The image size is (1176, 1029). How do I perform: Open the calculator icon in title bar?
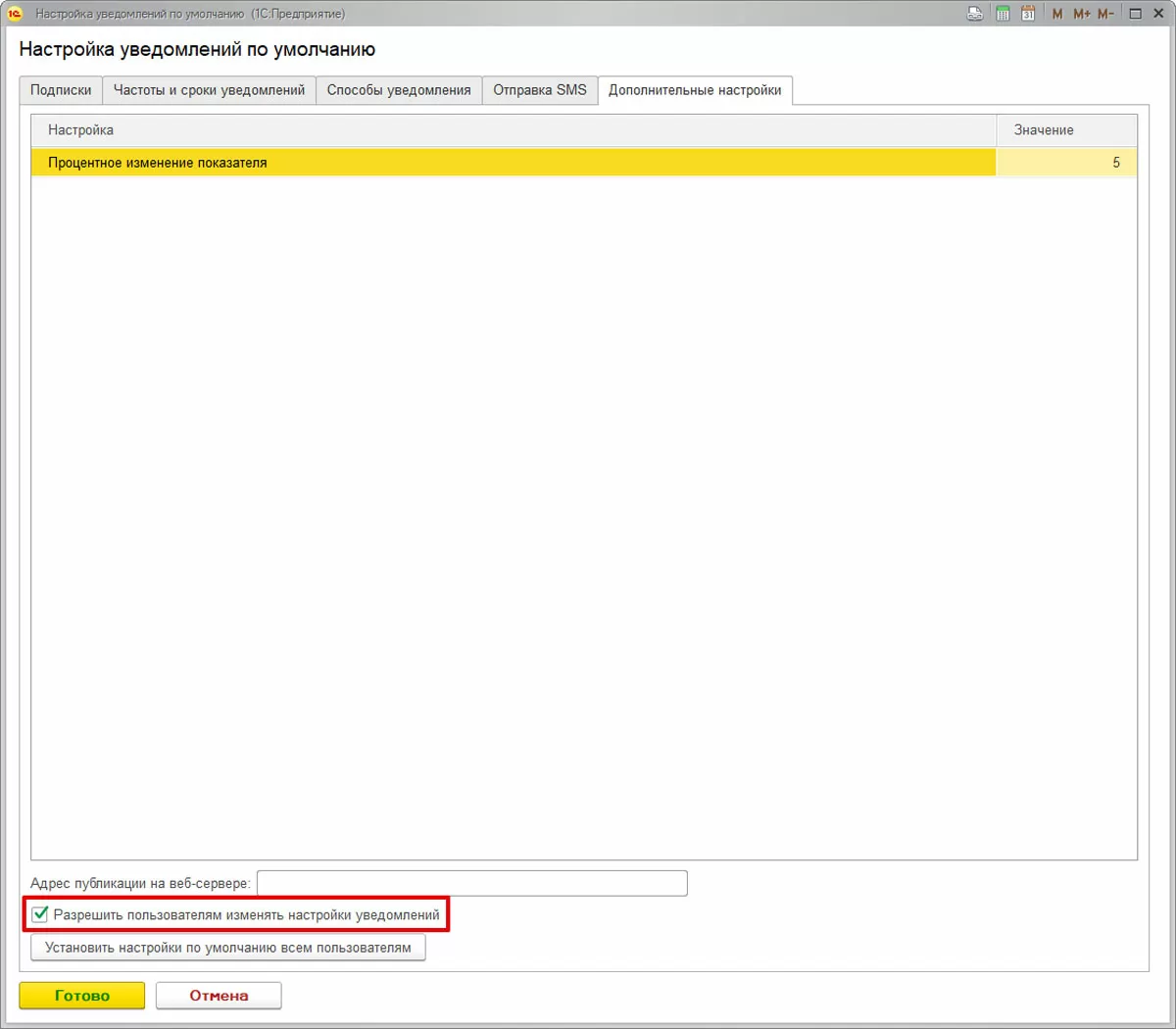click(1003, 14)
